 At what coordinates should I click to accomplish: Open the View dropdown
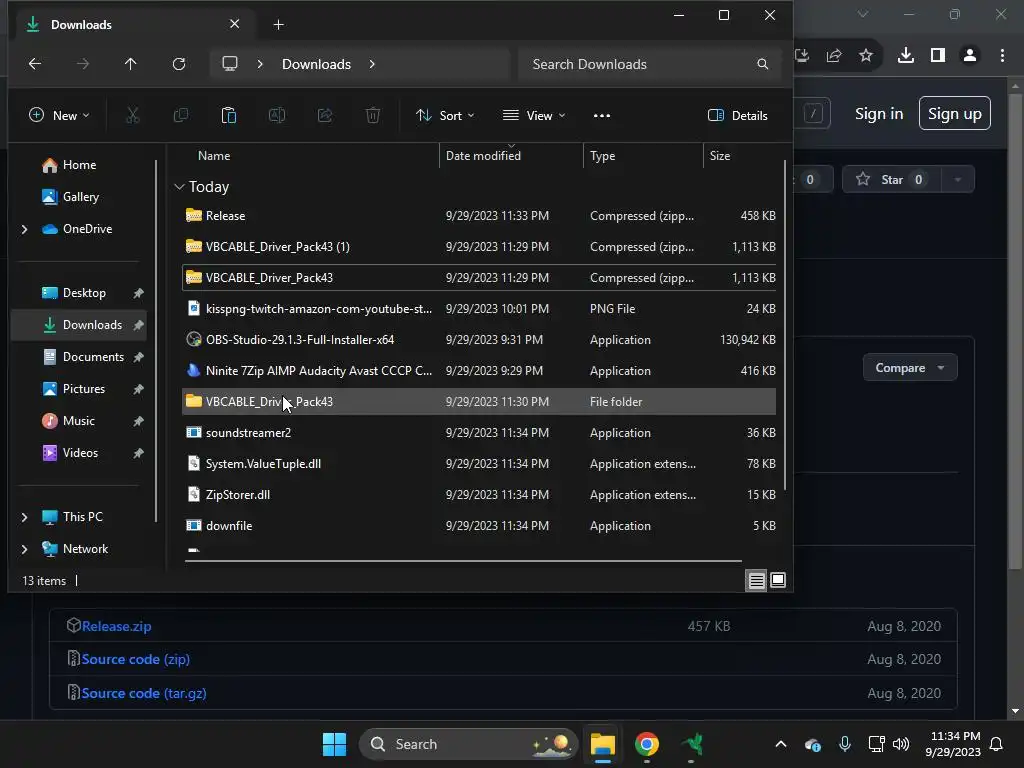click(x=534, y=116)
